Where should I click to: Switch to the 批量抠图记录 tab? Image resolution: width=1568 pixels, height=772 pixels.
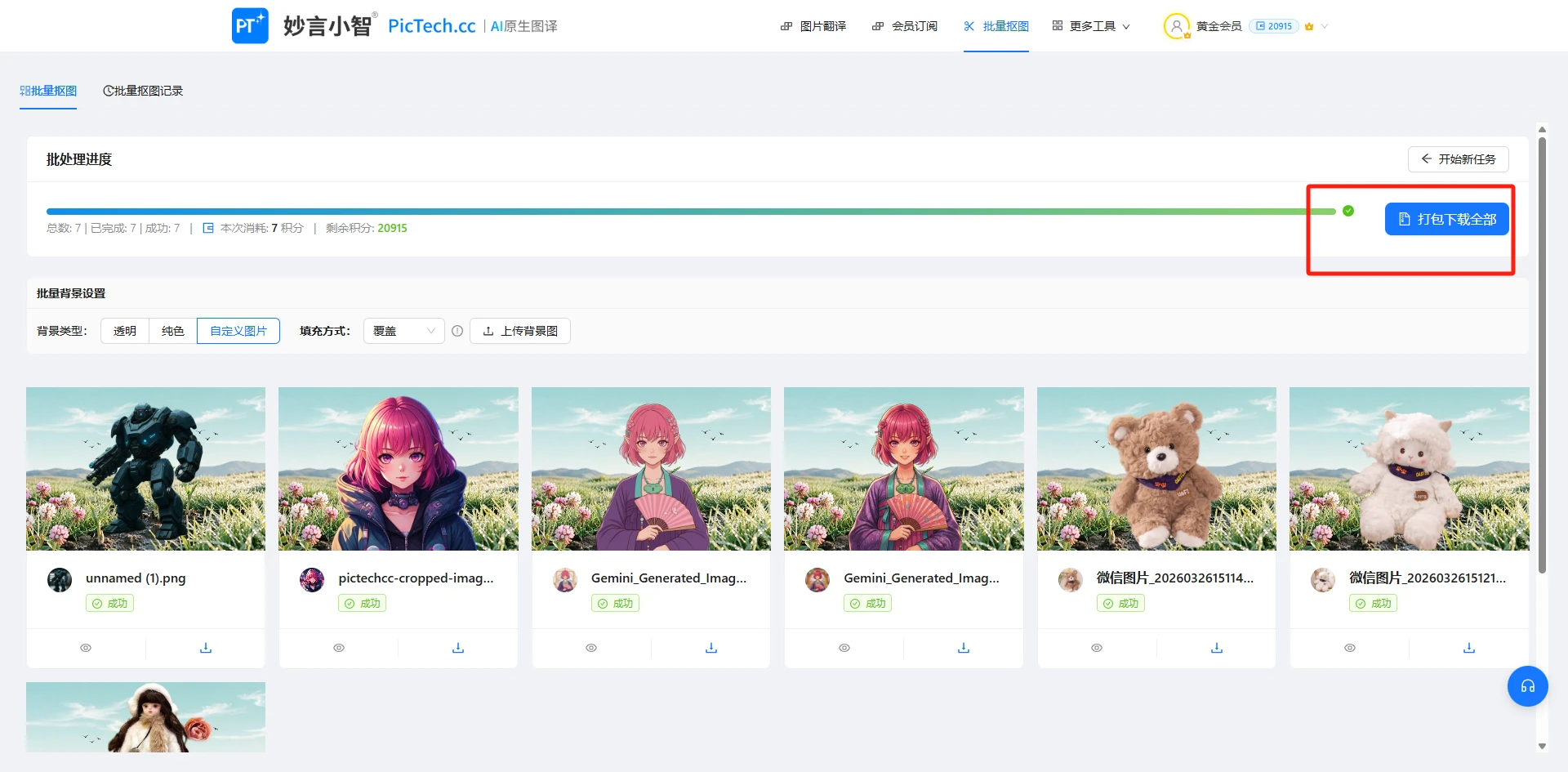click(143, 91)
